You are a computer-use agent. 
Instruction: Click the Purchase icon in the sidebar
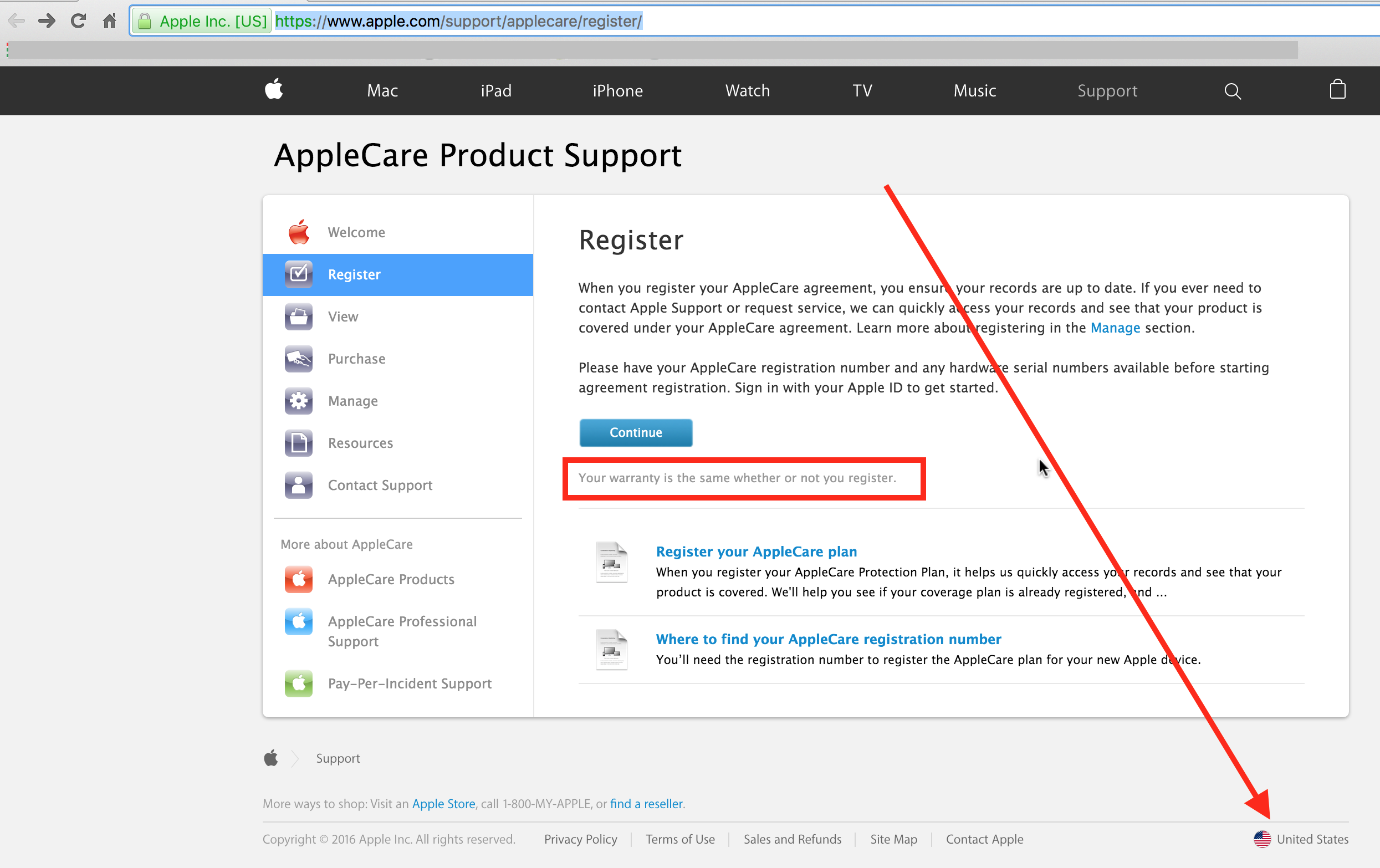(x=299, y=359)
